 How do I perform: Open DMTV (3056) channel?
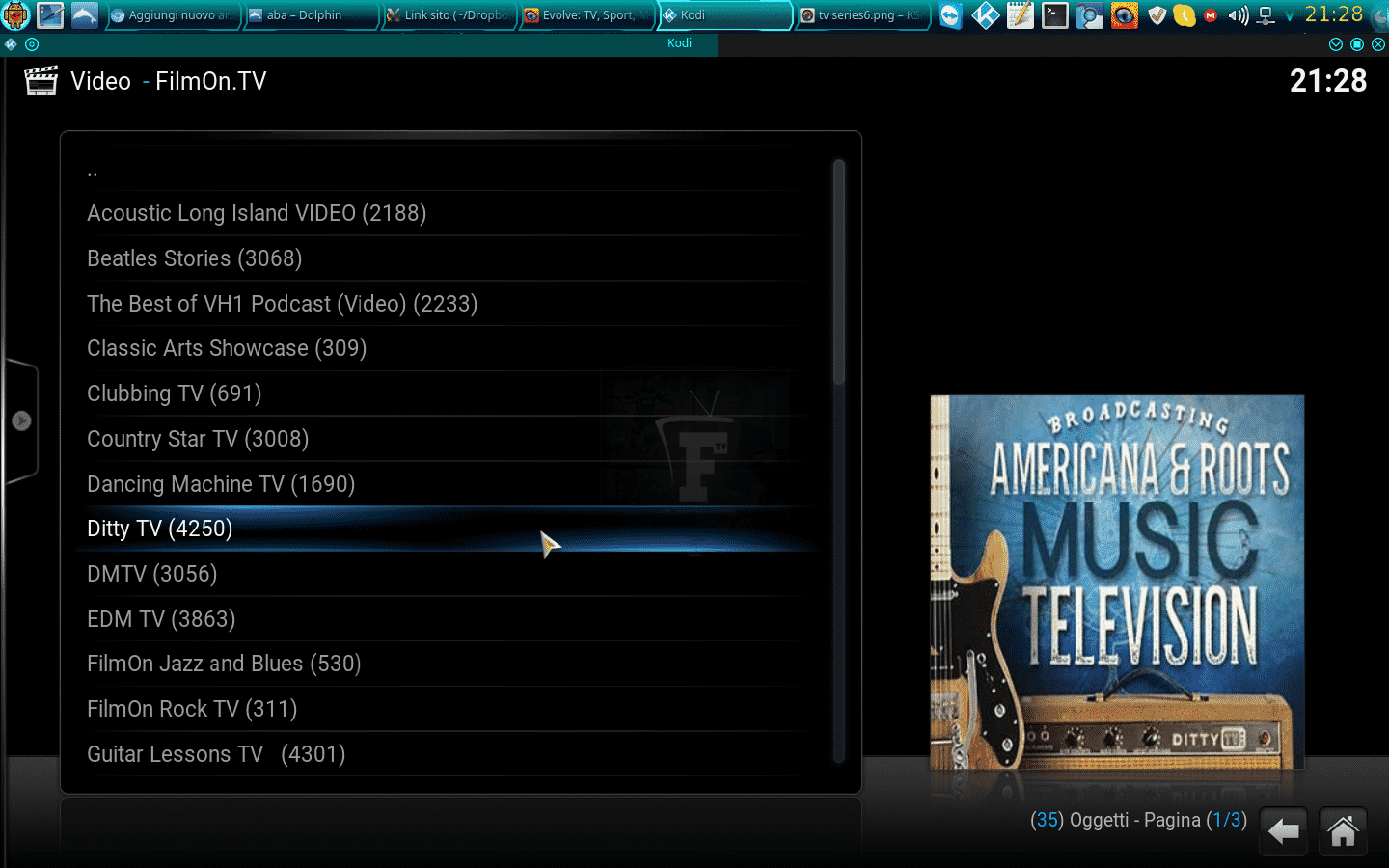[x=444, y=574]
